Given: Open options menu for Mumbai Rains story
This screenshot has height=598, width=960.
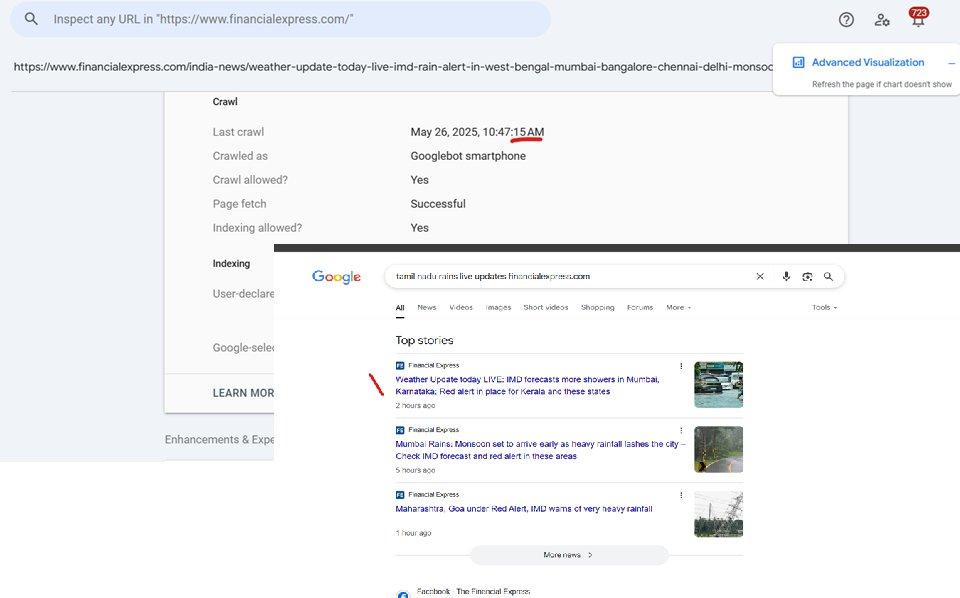Looking at the screenshot, I should 681,430.
